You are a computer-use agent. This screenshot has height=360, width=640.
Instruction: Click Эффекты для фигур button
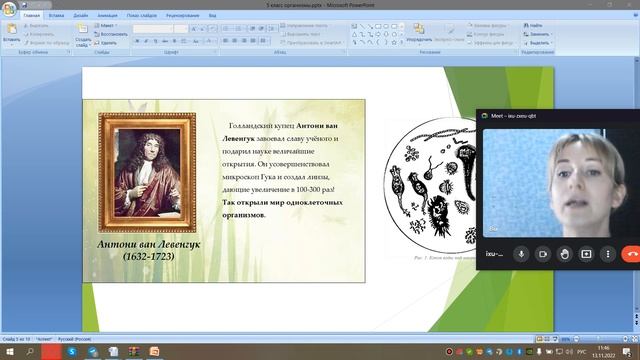pos(491,43)
